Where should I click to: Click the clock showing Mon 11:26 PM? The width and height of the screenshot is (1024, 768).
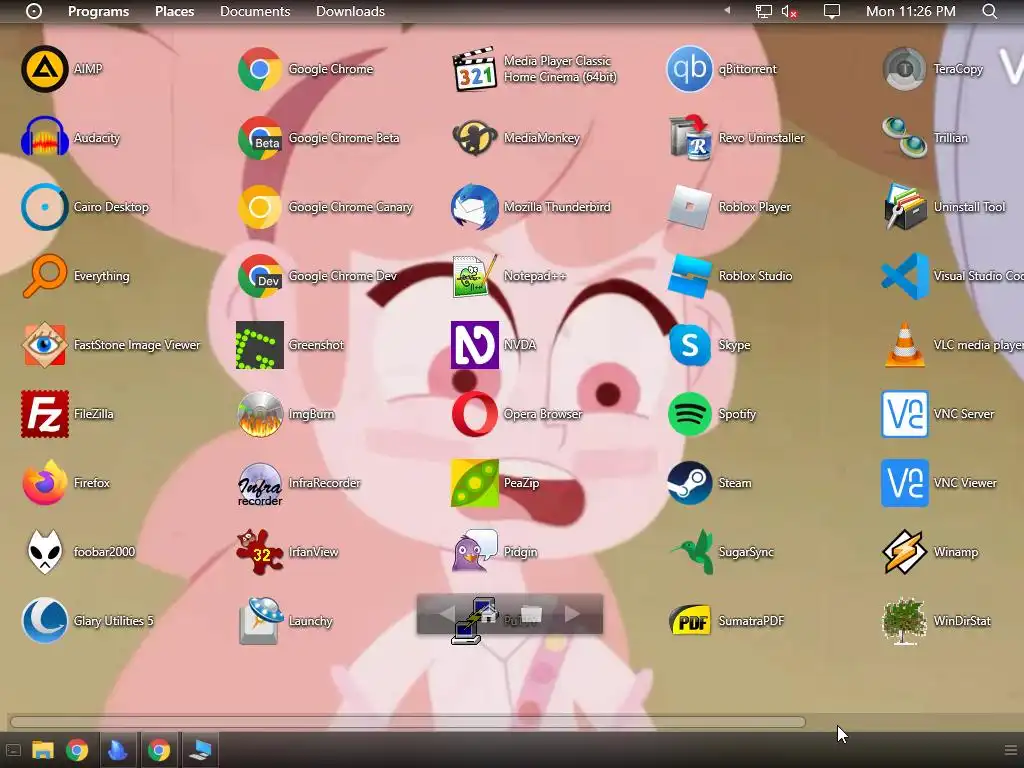(x=910, y=11)
